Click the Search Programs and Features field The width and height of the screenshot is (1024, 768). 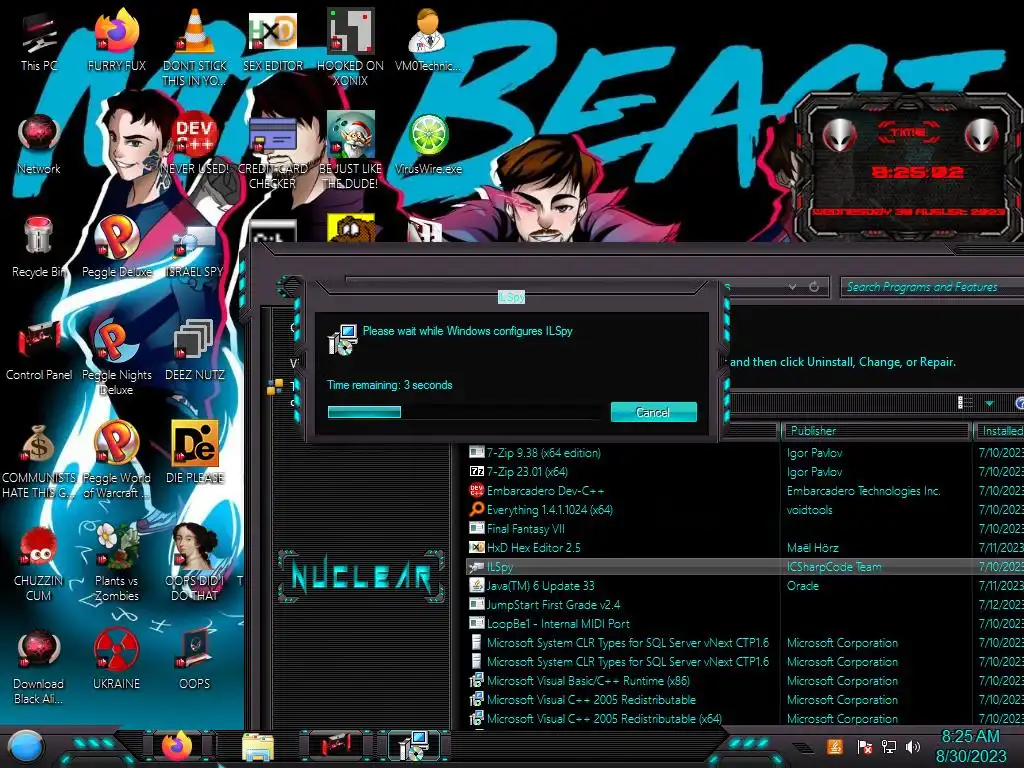point(931,287)
